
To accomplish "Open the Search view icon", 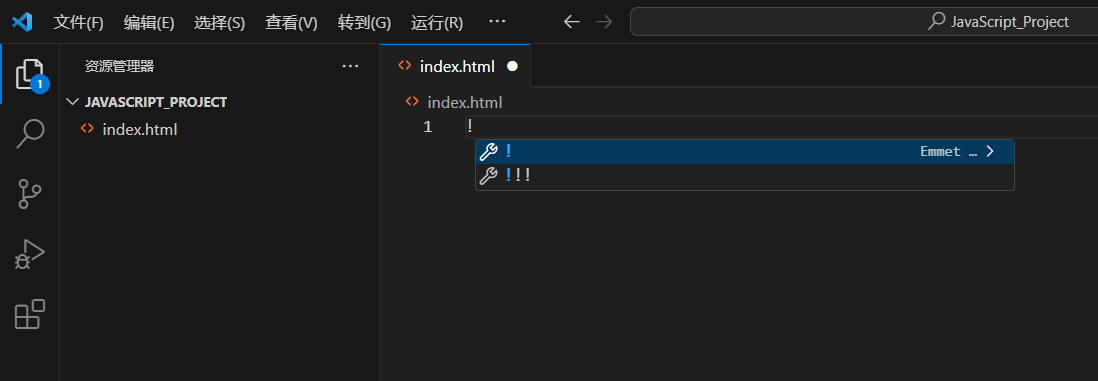I will 29,134.
